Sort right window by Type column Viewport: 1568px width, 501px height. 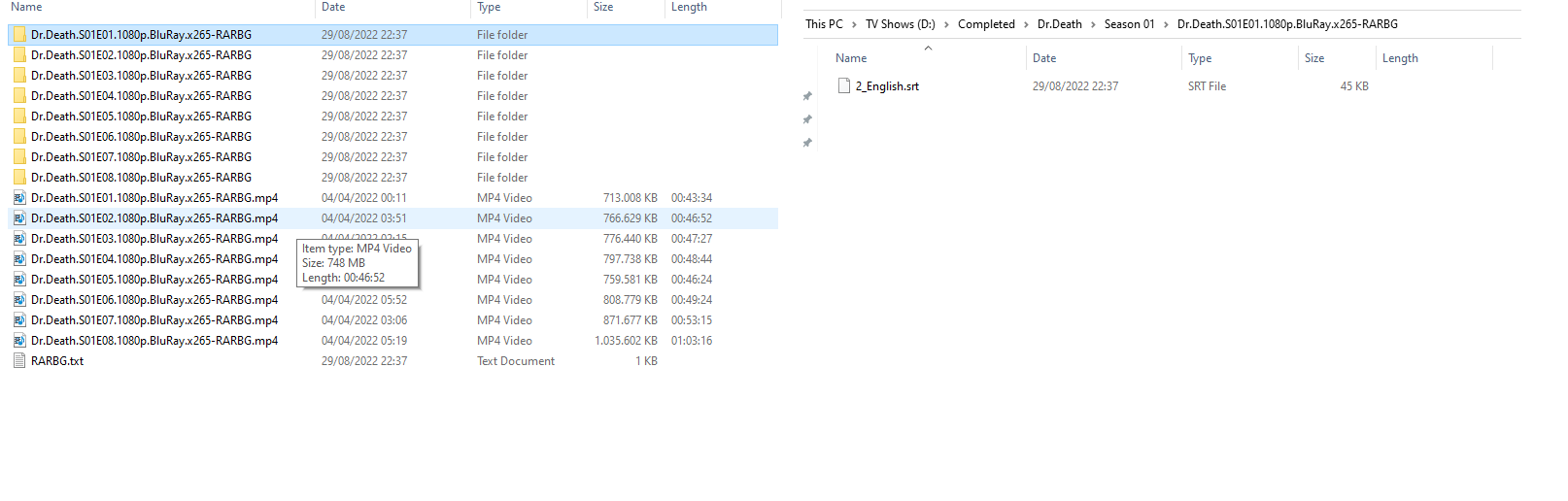1200,58
